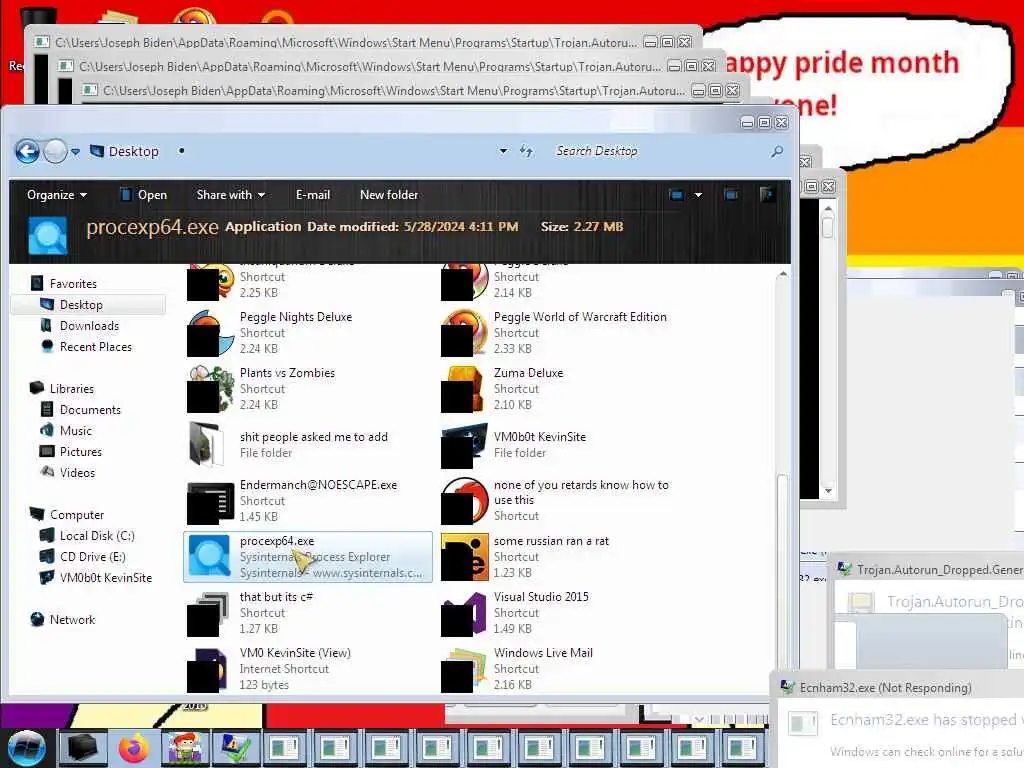Viewport: 1024px width, 768px height.
Task: Select the Endermanch@NOESCAPE.exe shortcut
Action: [x=307, y=500]
